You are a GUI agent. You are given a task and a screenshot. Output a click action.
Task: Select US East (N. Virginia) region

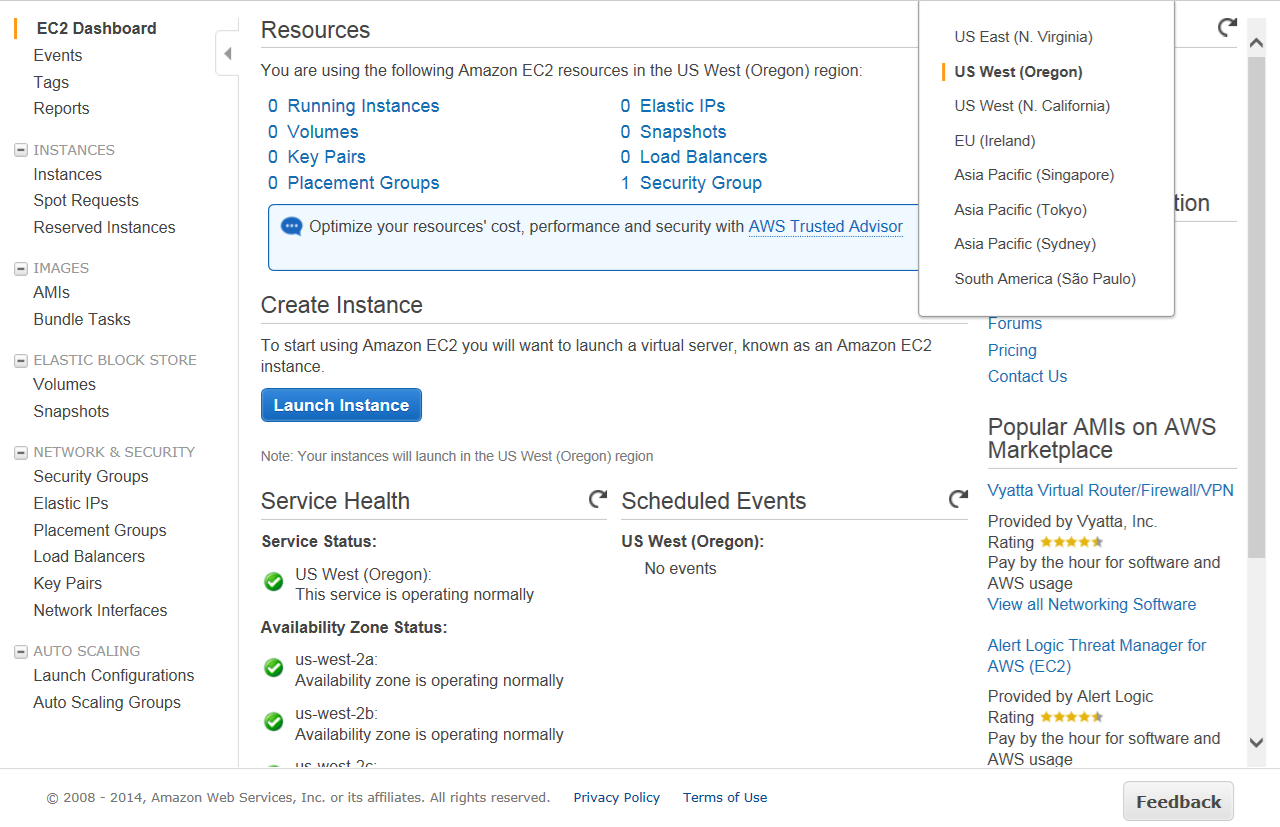click(x=1023, y=37)
